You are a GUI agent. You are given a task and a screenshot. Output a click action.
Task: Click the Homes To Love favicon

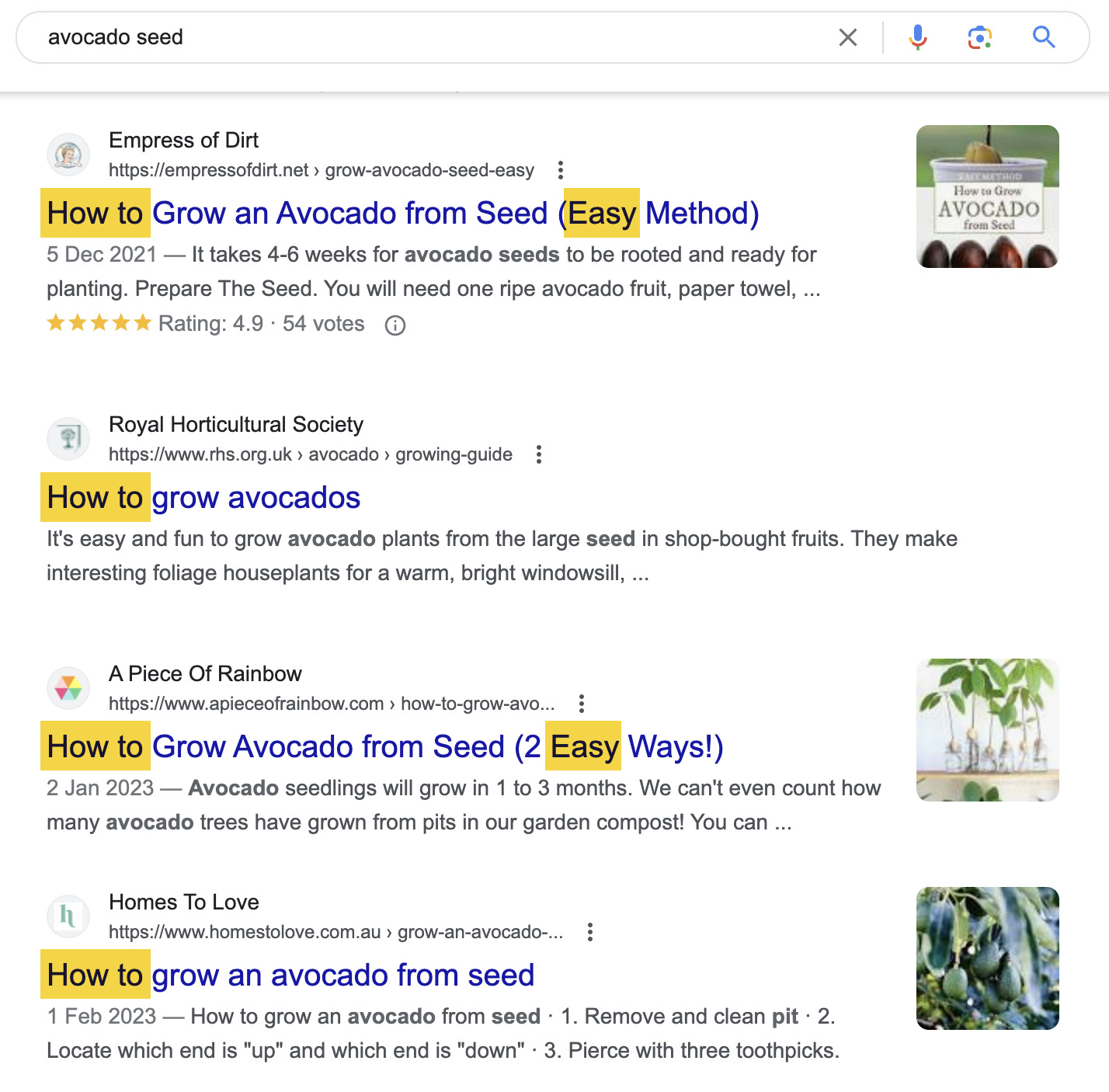[x=68, y=916]
